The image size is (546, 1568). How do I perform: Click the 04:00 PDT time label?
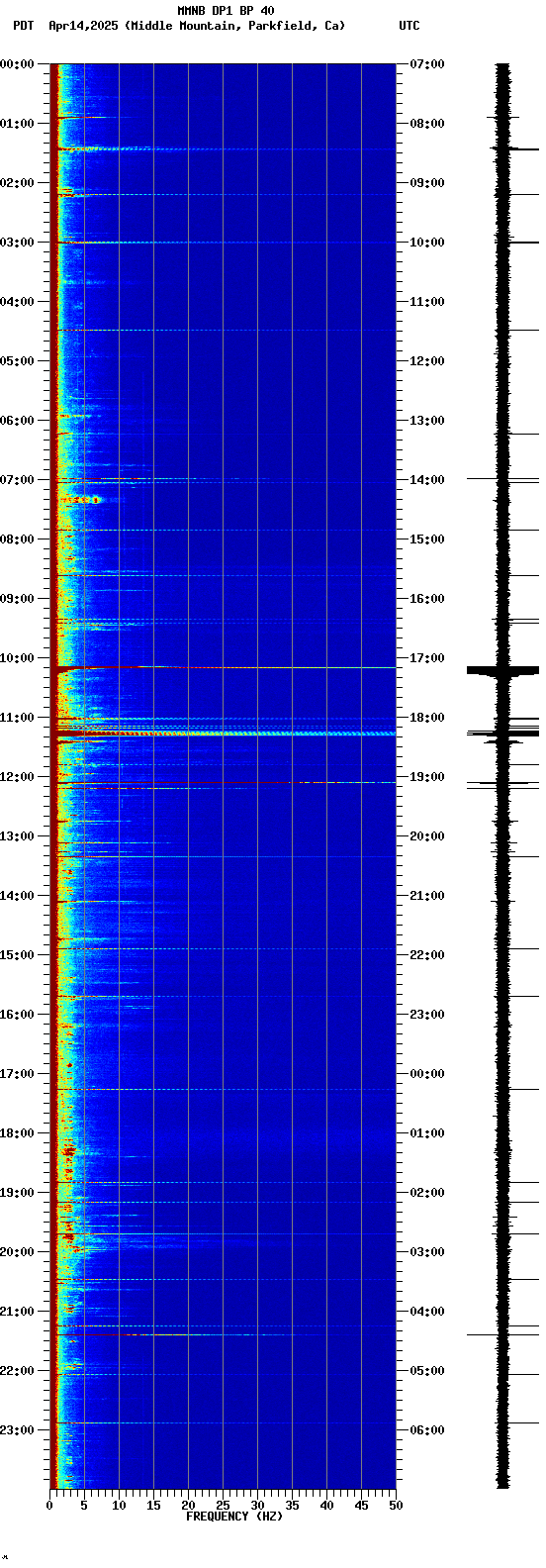coord(18,302)
